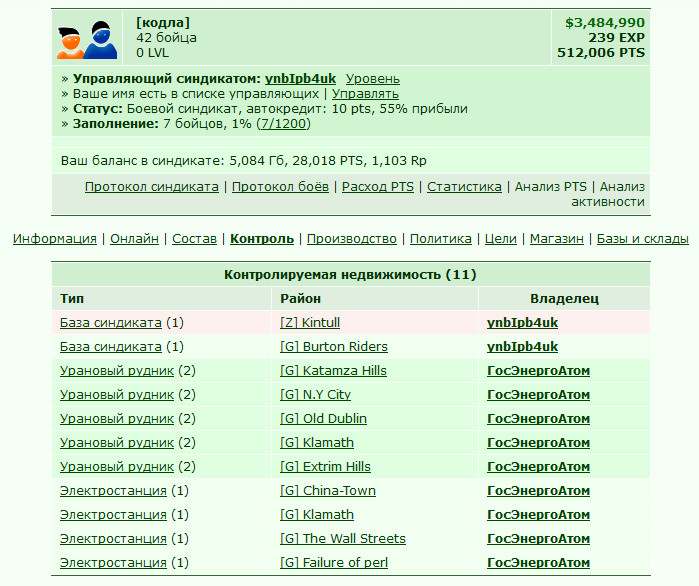Switch to Производство tab
This screenshot has width=699, height=586.
[352, 239]
